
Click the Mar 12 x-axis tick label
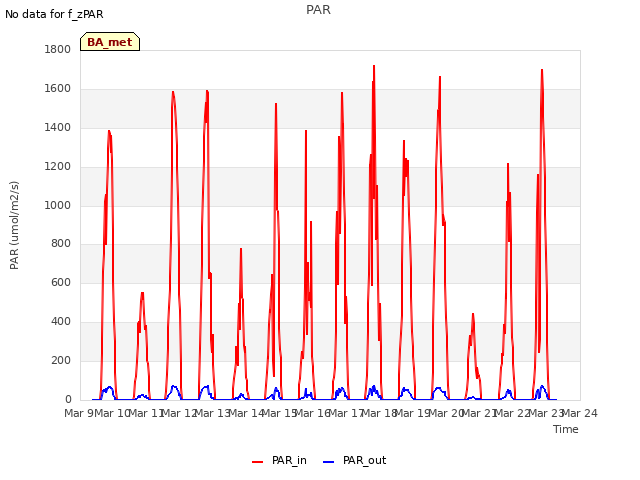pos(179,413)
